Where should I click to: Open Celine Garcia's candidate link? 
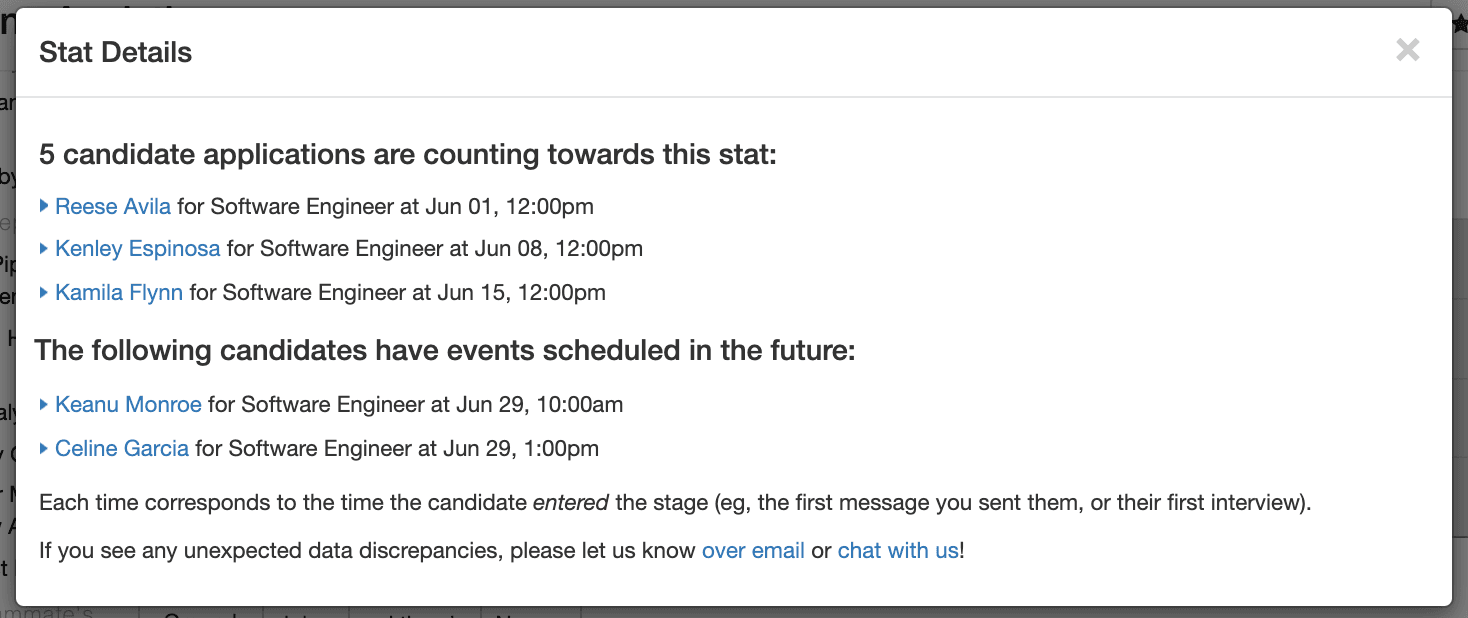coord(122,448)
